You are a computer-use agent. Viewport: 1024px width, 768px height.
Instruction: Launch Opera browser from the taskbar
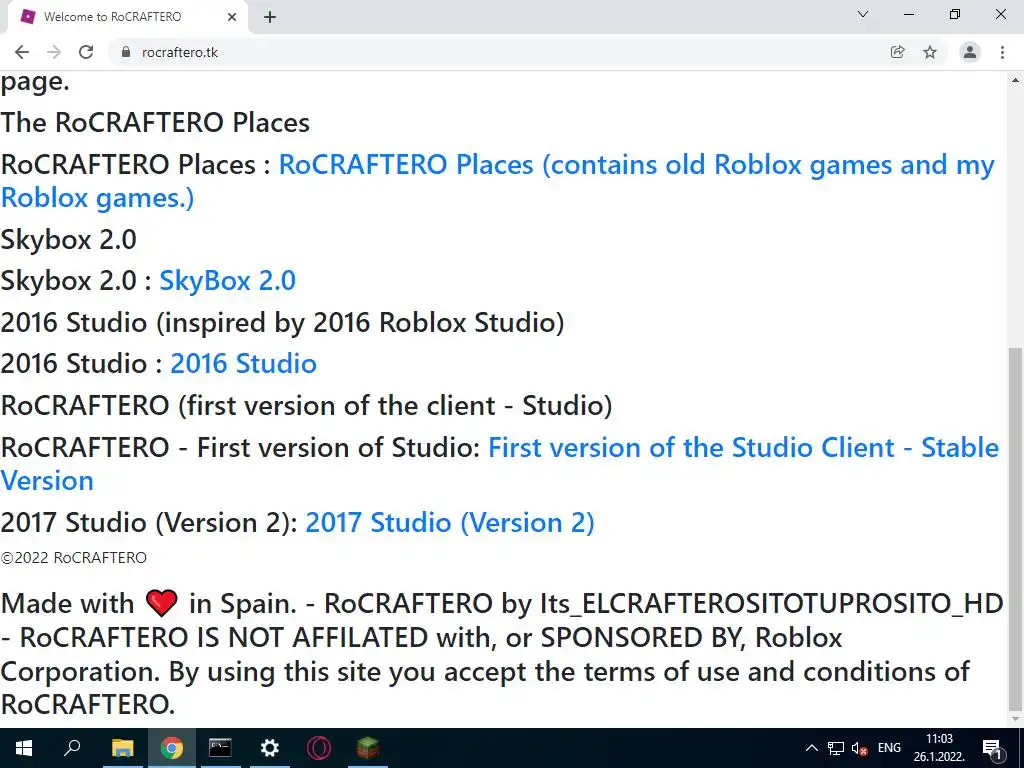pyautogui.click(x=319, y=748)
